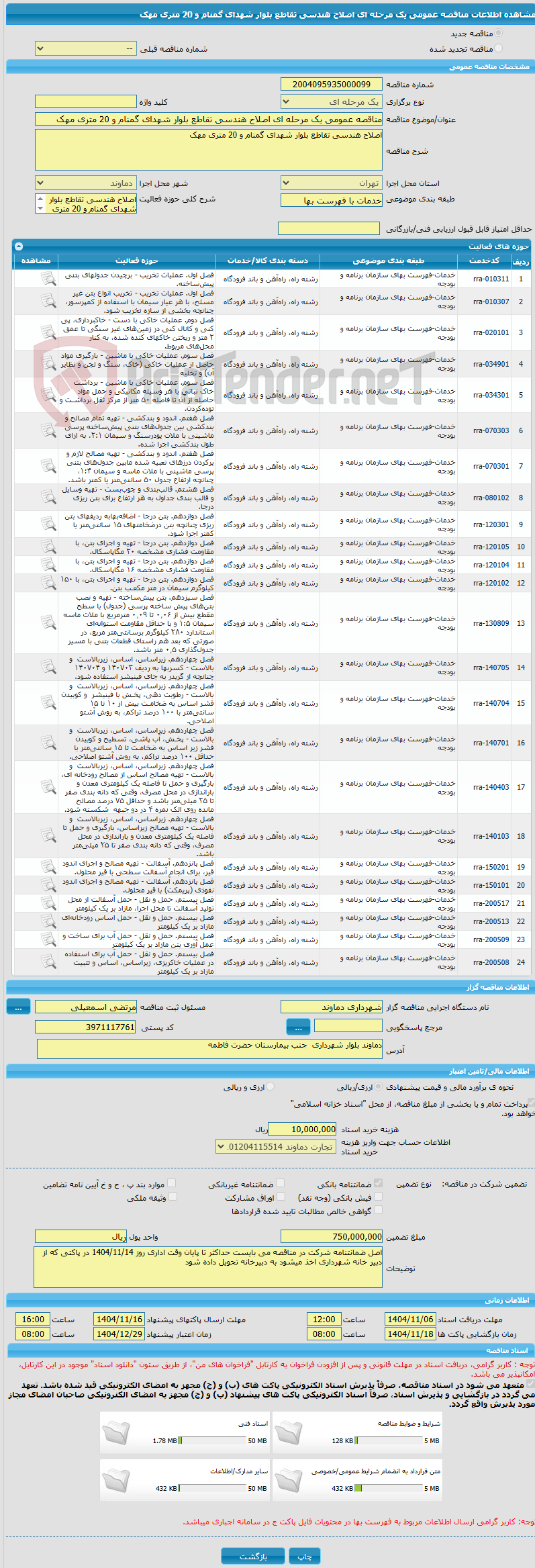Open سایر مدارک/اطلاعات folder icon
Screen dimensions: 535x1568
pyautogui.click(x=116, y=1480)
